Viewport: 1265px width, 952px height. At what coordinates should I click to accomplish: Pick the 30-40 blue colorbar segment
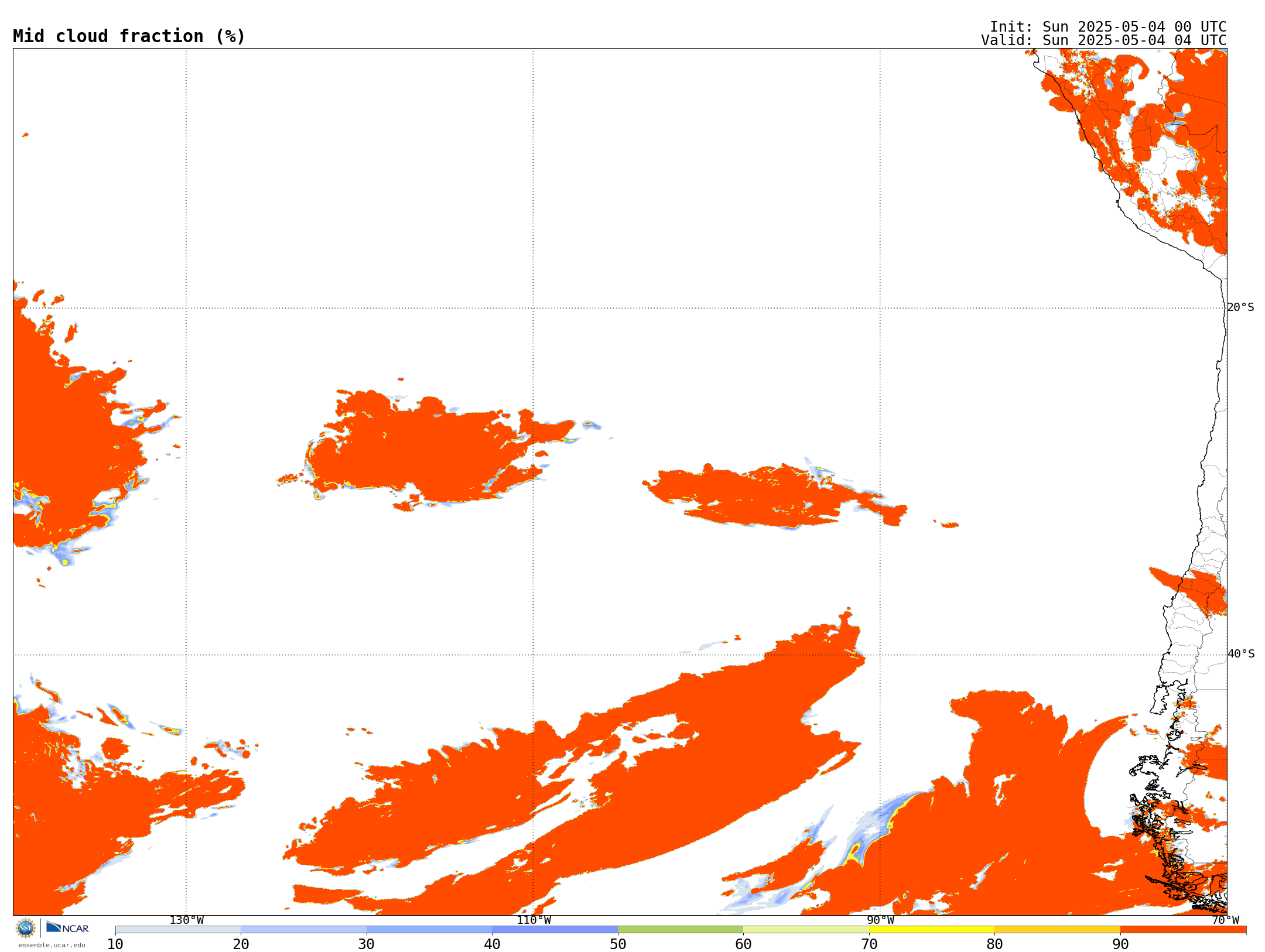click(429, 930)
